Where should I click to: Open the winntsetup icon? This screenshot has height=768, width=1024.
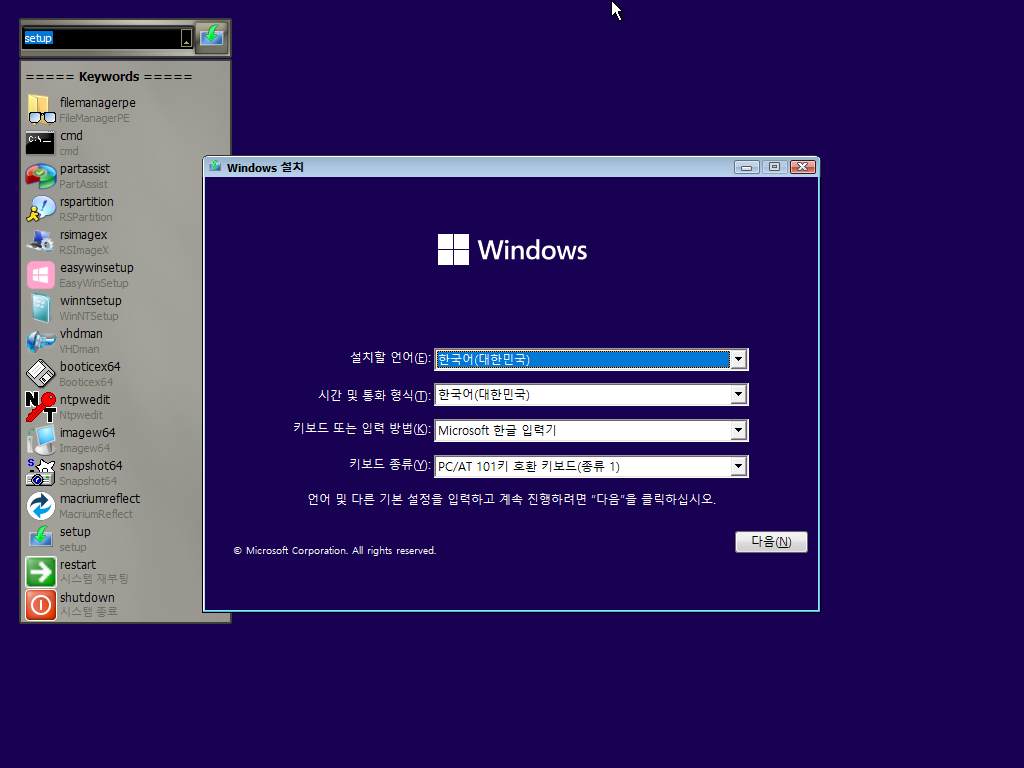pos(40,308)
